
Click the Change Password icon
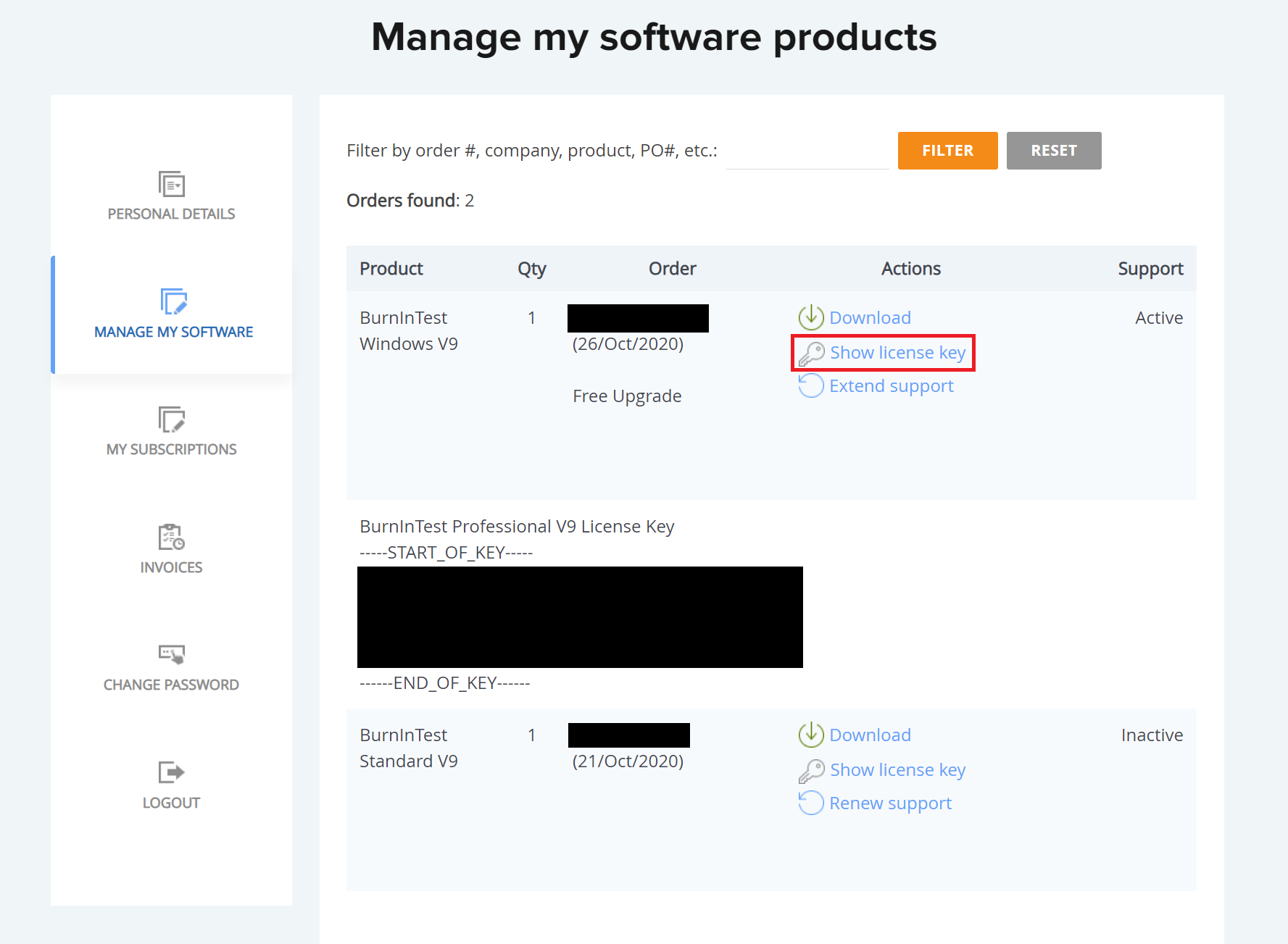[172, 654]
